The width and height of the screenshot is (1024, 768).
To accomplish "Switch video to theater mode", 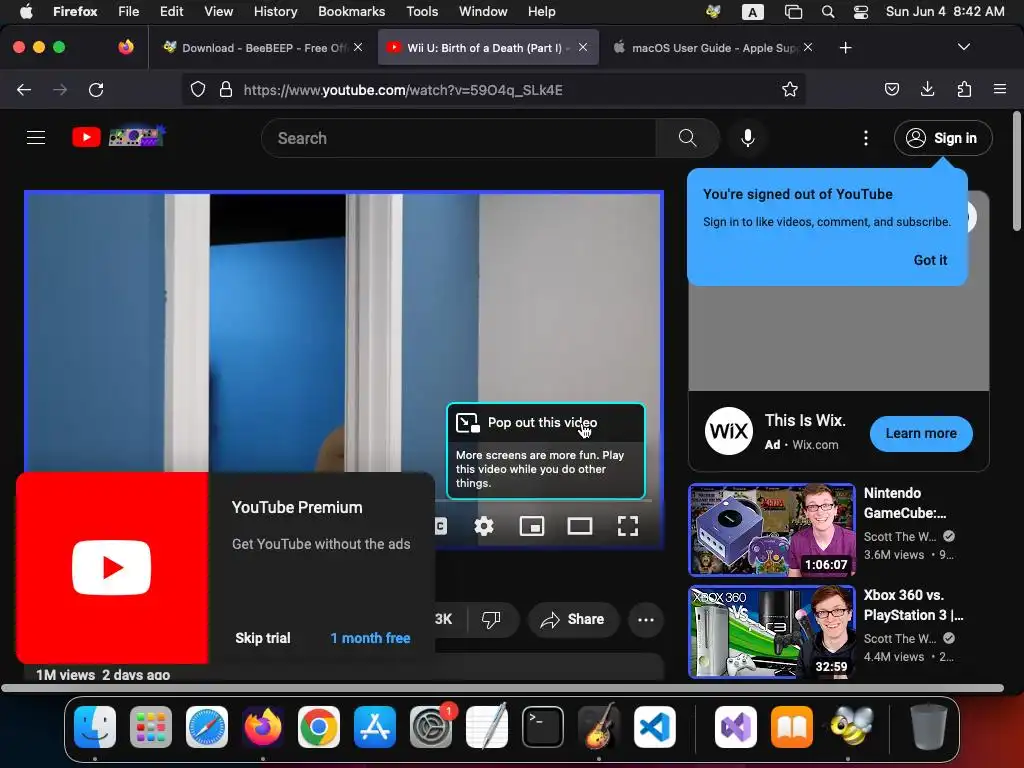I will tap(579, 526).
